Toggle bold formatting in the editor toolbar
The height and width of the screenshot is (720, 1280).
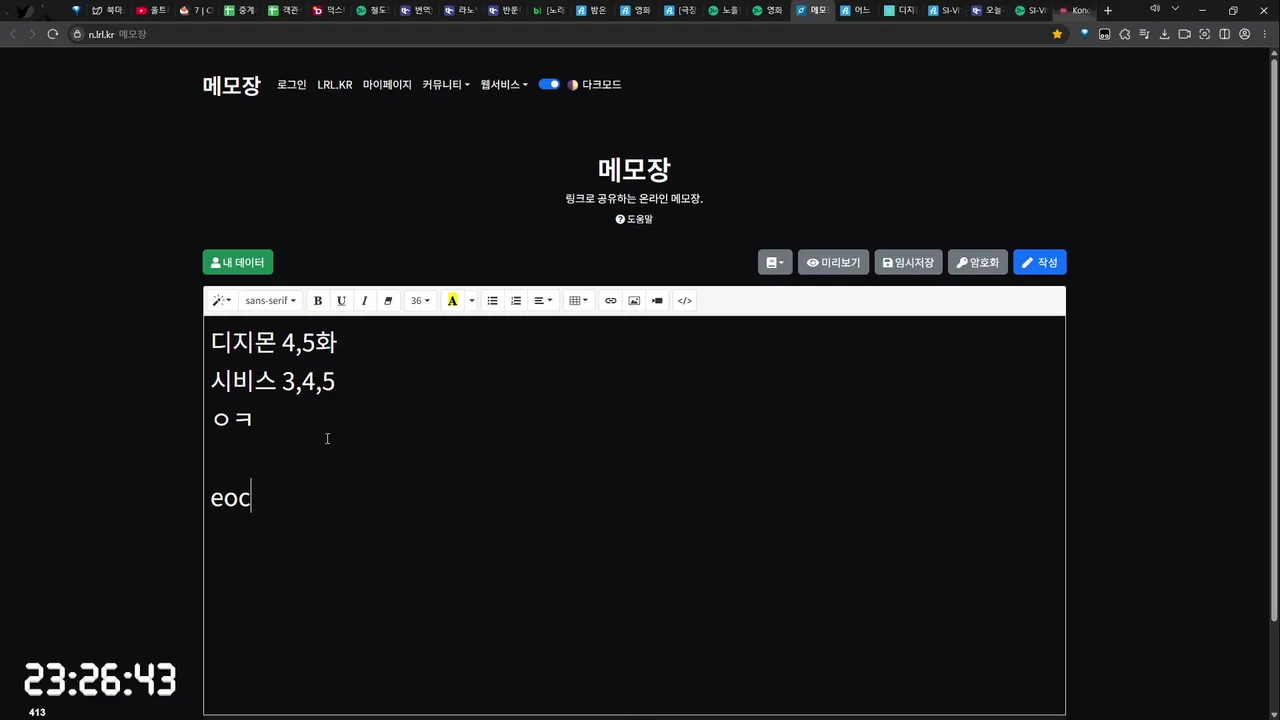tap(318, 301)
